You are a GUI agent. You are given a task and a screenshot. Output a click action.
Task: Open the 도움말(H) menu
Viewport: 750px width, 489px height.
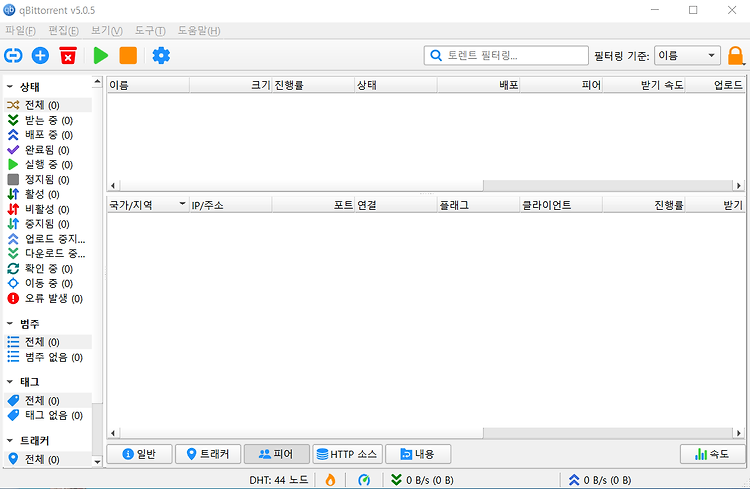click(199, 31)
